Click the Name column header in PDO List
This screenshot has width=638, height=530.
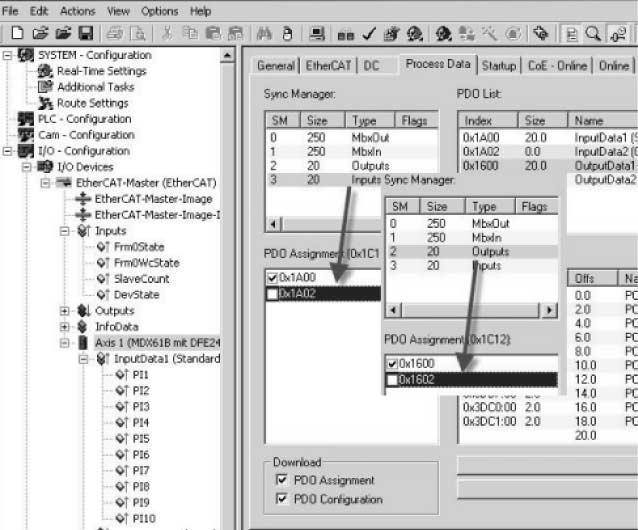pos(603,121)
